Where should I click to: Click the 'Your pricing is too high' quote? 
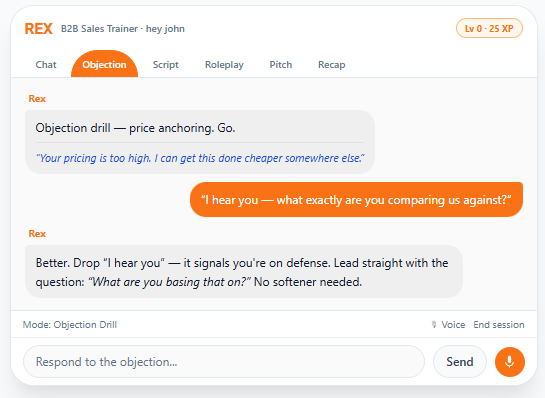(x=200, y=158)
